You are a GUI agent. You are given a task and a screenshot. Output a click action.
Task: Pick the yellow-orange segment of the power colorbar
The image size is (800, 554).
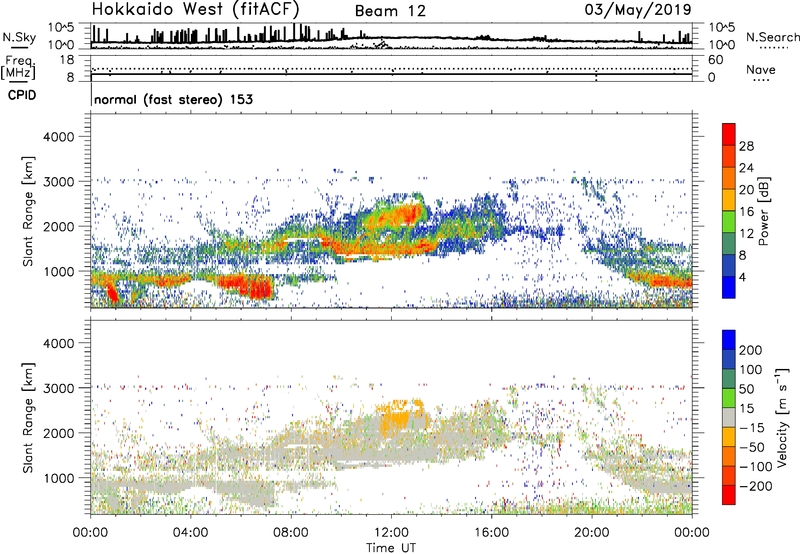pos(729,200)
